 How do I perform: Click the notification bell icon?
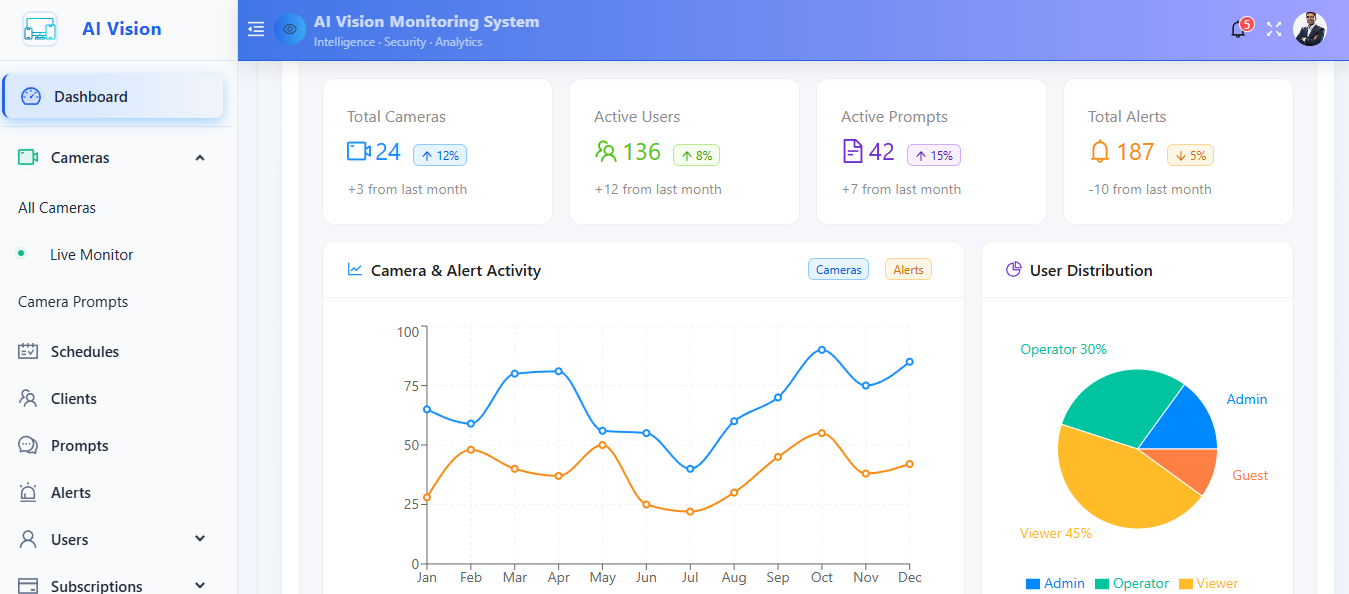pyautogui.click(x=1238, y=30)
